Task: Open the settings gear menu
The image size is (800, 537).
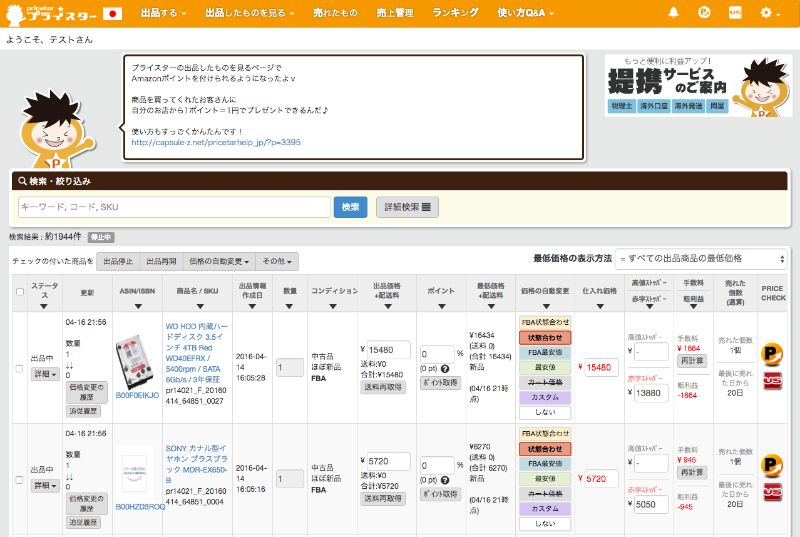Action: [769, 13]
